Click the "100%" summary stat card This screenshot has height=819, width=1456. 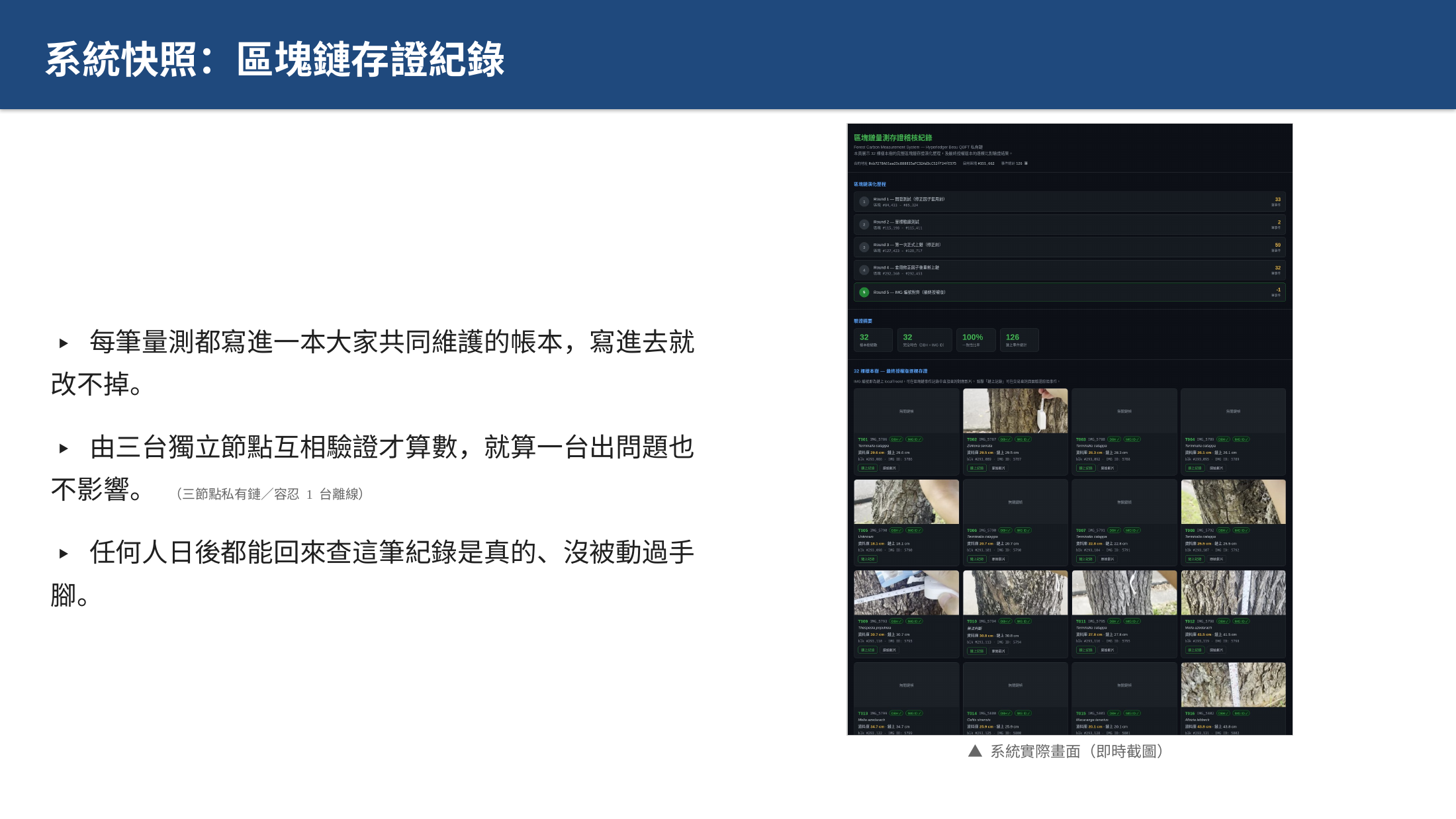976,340
